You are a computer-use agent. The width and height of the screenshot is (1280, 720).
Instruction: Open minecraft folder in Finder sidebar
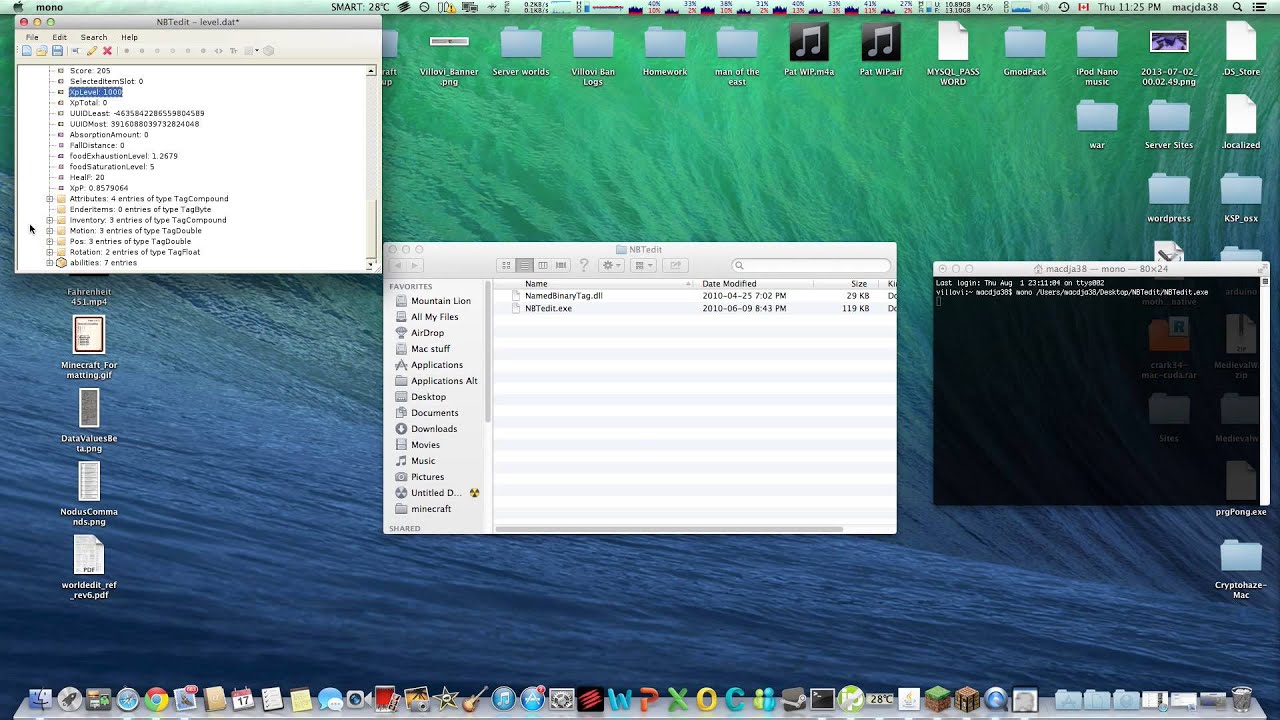tap(431, 509)
